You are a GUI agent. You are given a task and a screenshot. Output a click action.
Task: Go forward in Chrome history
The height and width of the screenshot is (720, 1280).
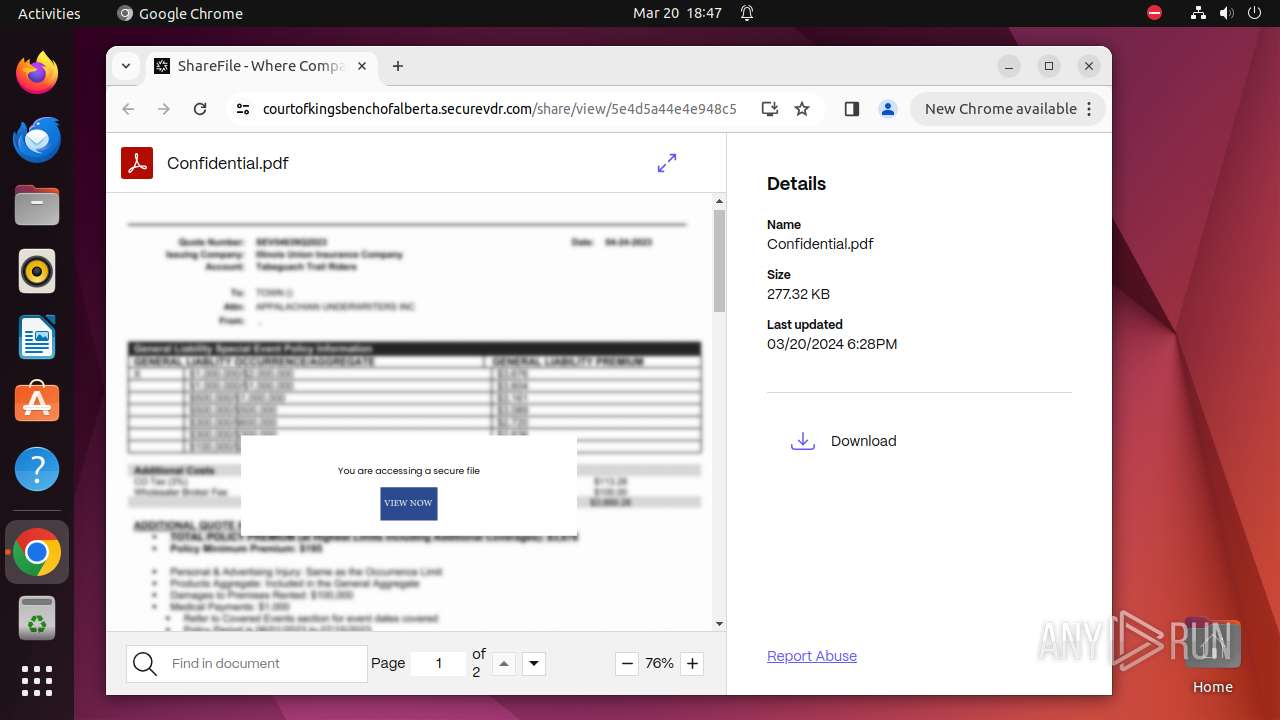click(x=164, y=109)
